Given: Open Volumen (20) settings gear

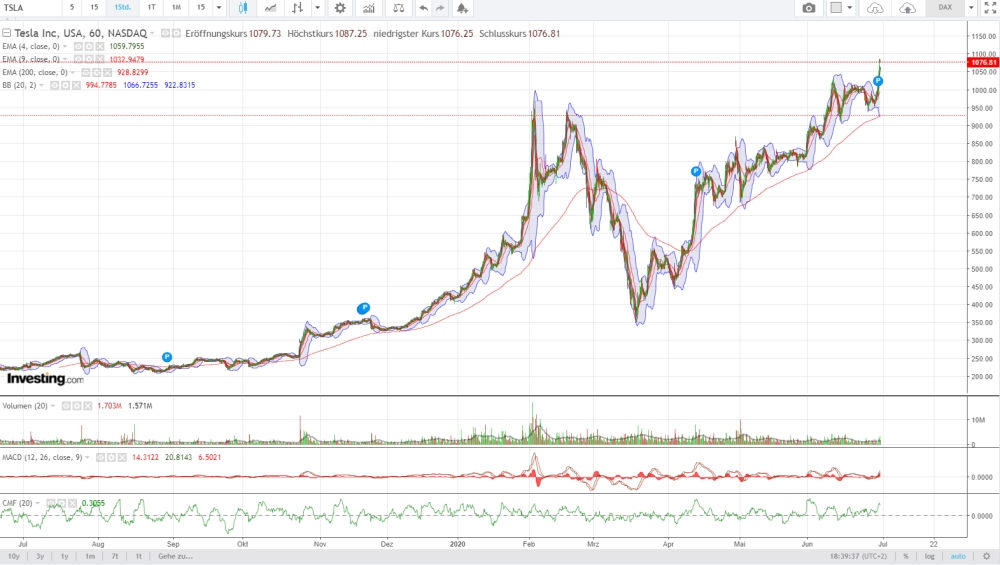Looking at the screenshot, I should pyautogui.click(x=77, y=406).
